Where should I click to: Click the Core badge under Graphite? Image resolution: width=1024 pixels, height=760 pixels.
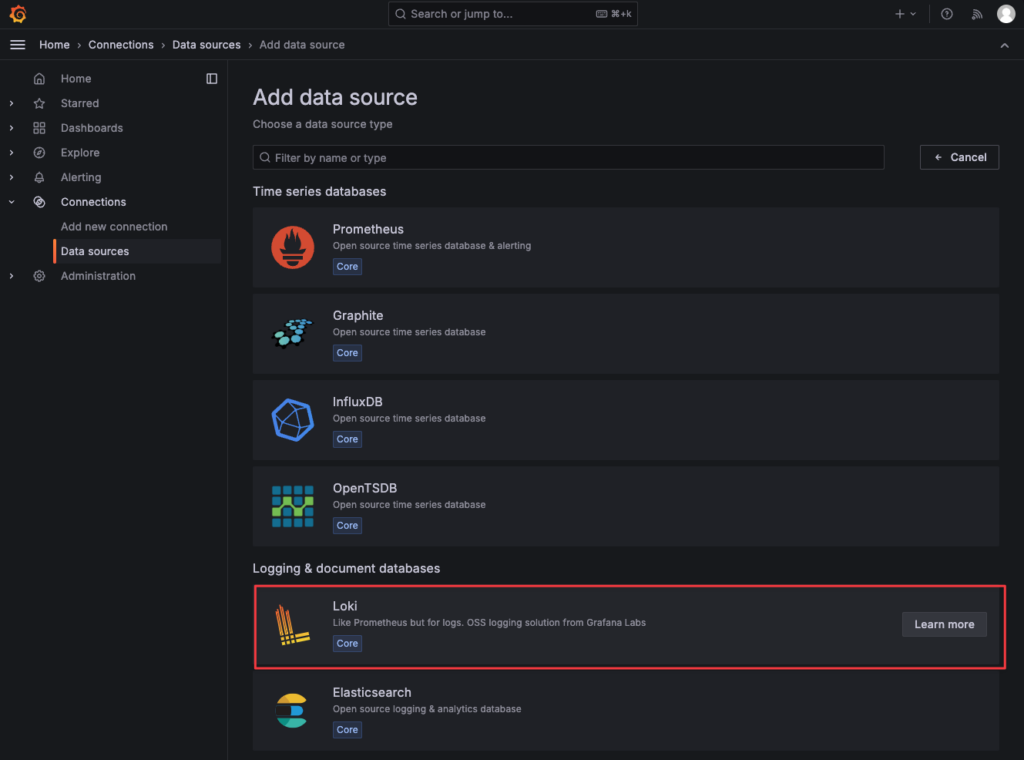347,353
